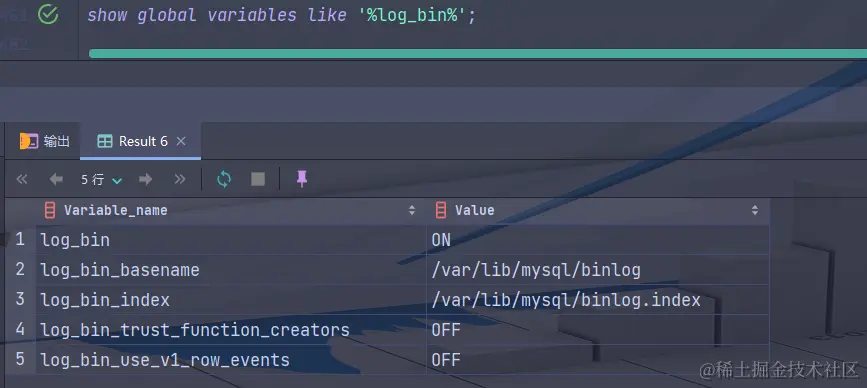Image resolution: width=867 pixels, height=388 pixels.
Task: Jump to last page of results
Action: pyautogui.click(x=180, y=179)
